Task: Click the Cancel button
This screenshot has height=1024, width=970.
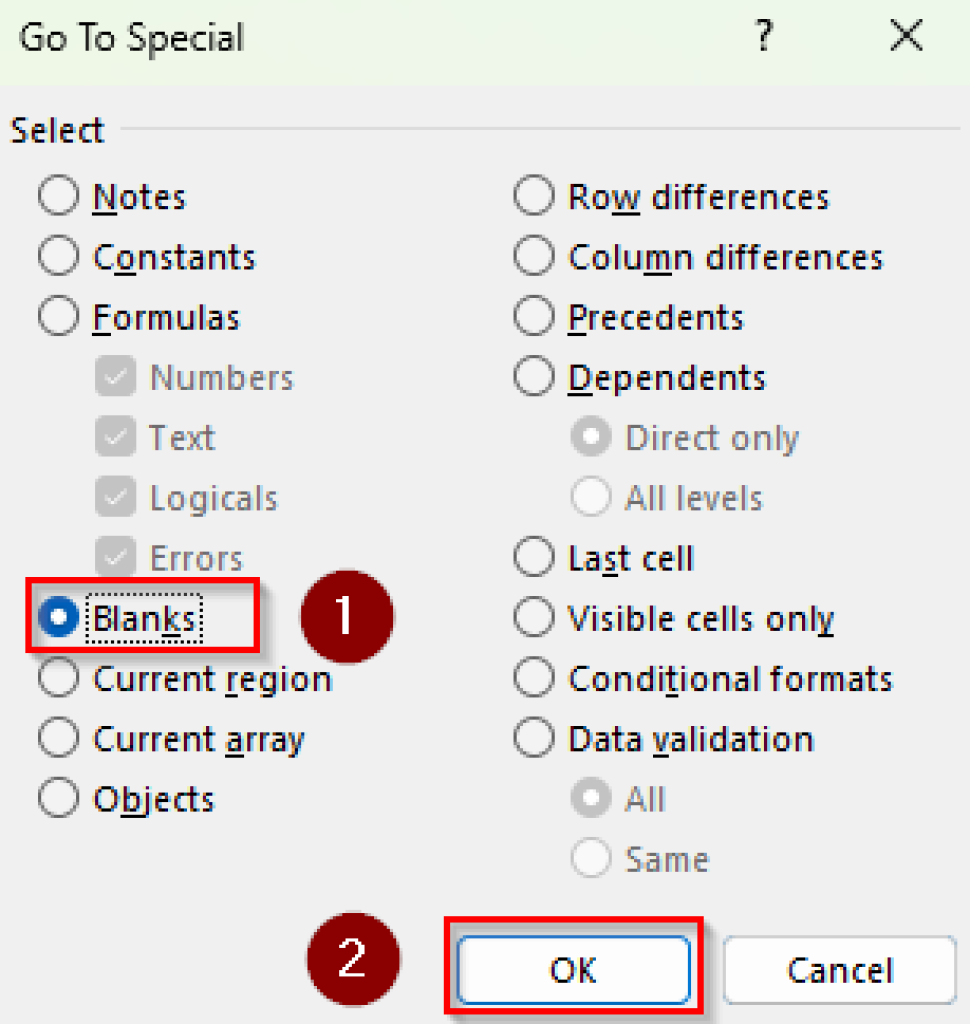Action: pyautogui.click(x=839, y=969)
